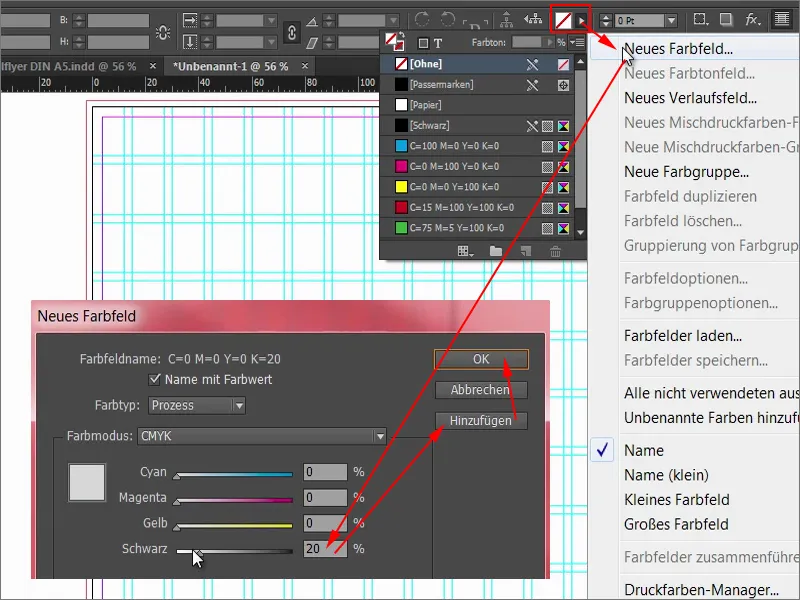Click the shear angle icon
The height and width of the screenshot is (600, 800).
pos(312,43)
